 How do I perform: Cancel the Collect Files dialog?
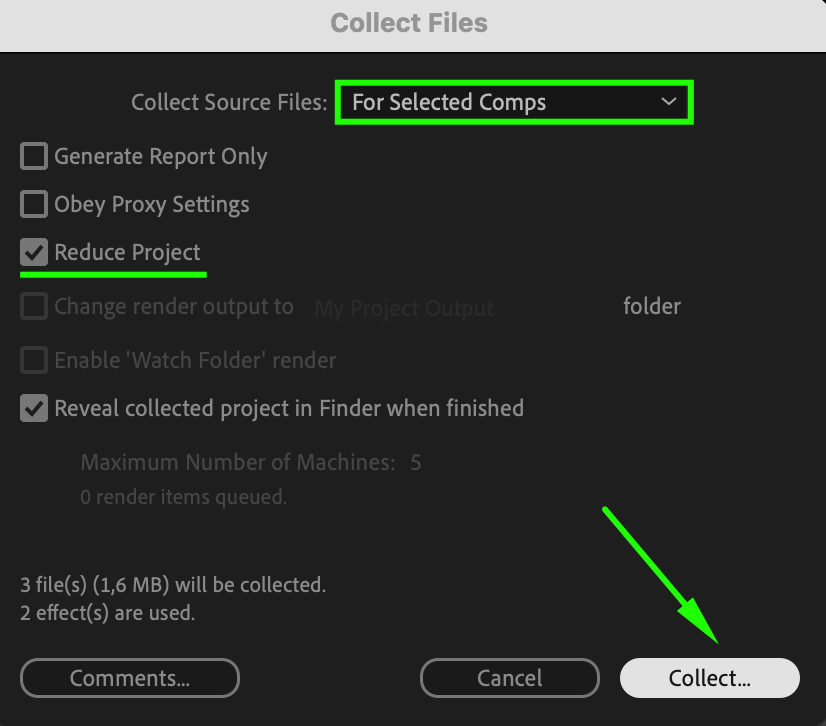(x=509, y=678)
